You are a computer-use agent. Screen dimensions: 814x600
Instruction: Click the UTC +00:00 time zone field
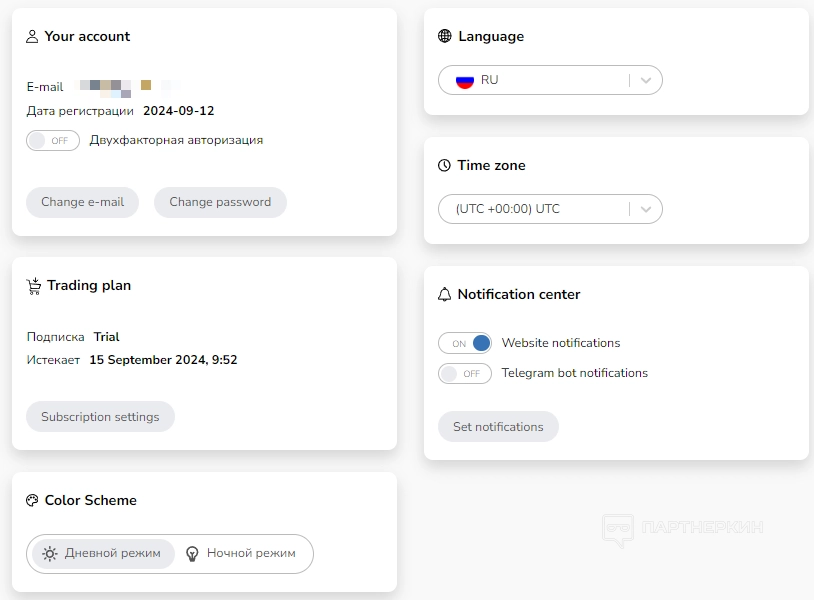tap(530, 209)
